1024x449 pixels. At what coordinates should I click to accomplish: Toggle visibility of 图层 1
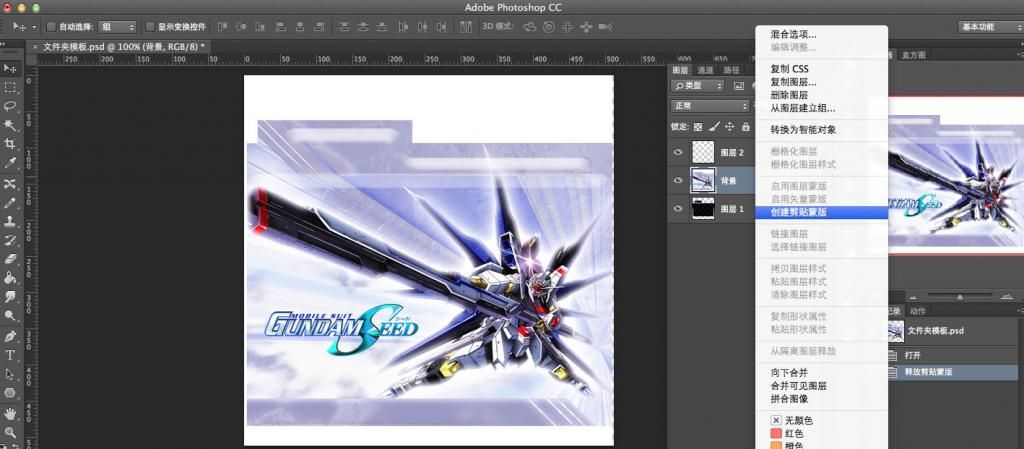[679, 209]
